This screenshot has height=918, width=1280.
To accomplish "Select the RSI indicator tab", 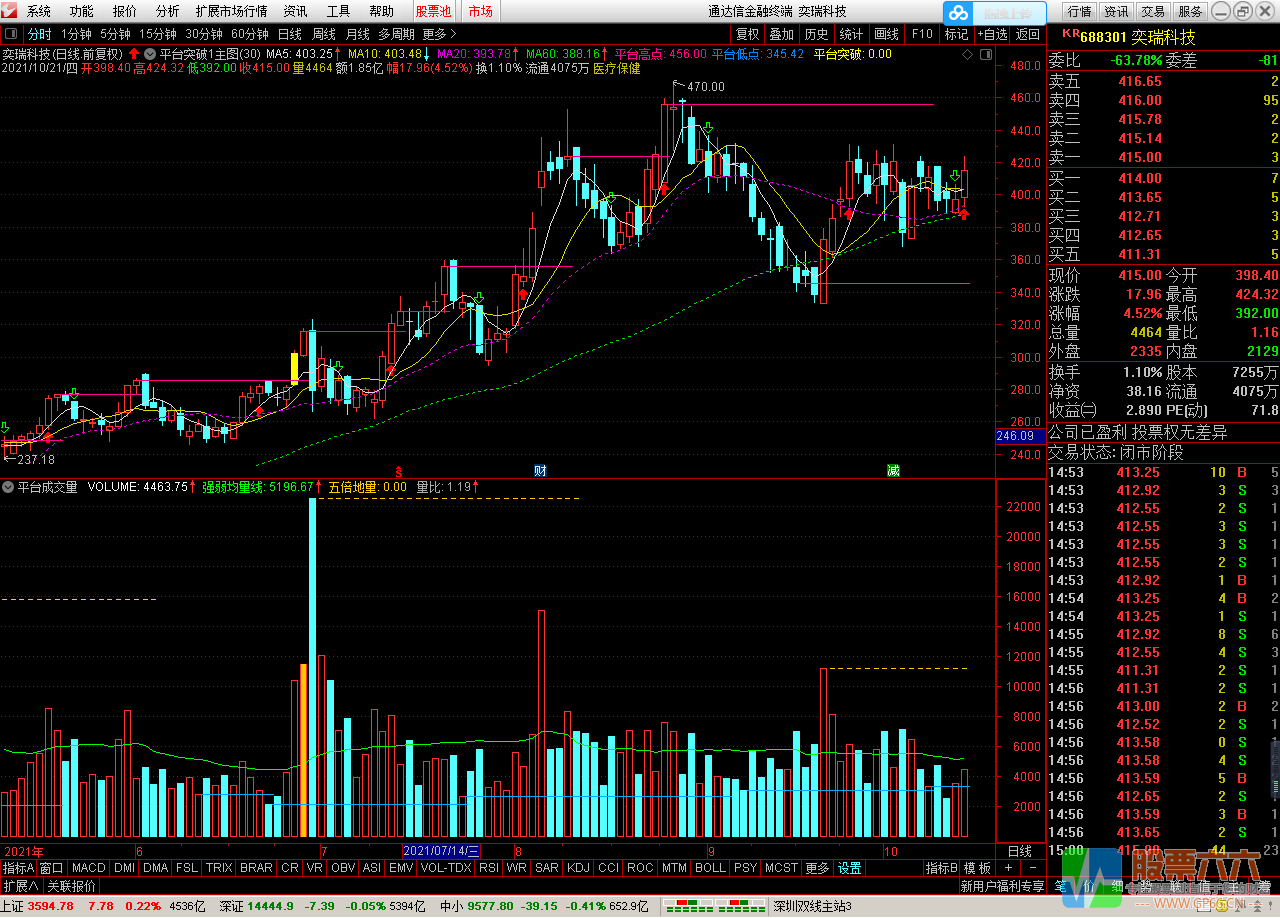I will click(489, 868).
